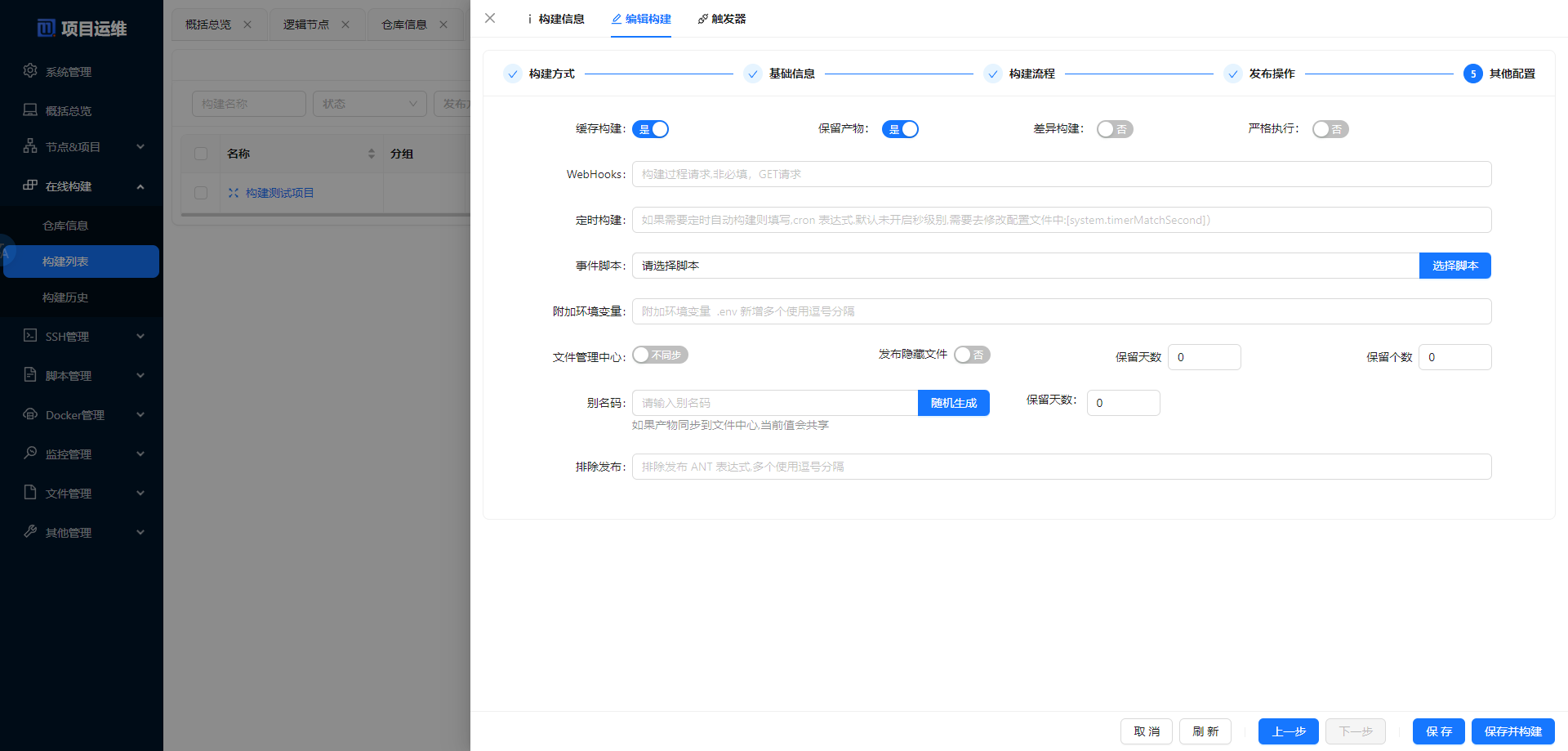This screenshot has width=1568, height=751.
Task: Open 概括总览 via its sidebar icon
Action: click(x=29, y=110)
